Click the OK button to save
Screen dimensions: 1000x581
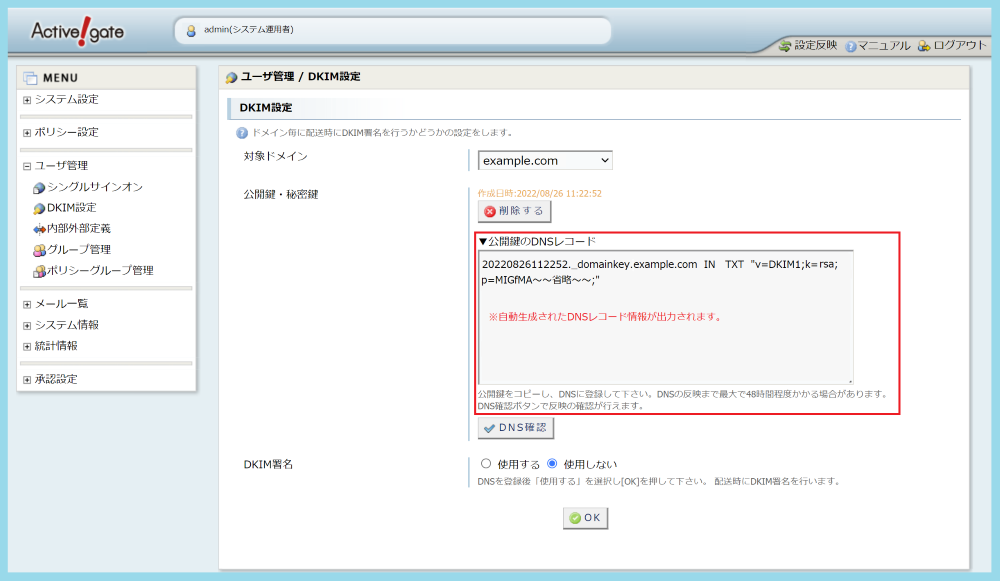click(584, 518)
